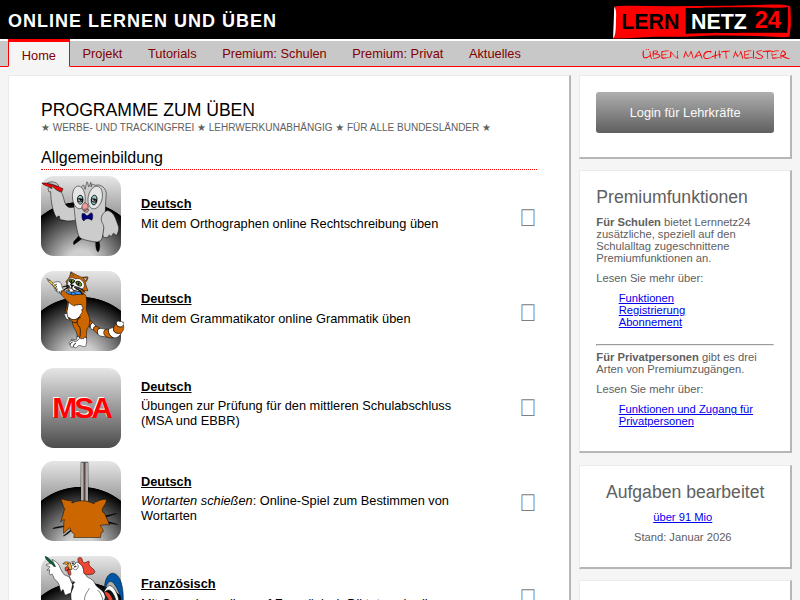Tick the checkbox beside Französisch
The height and width of the screenshot is (600, 800).
coord(528,595)
